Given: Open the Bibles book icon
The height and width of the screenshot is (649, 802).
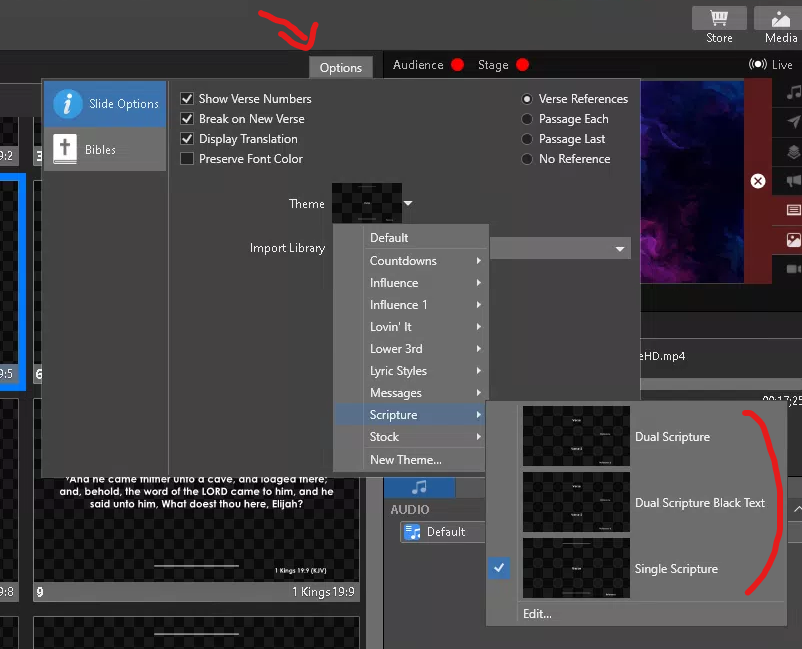Looking at the screenshot, I should click(x=65, y=149).
